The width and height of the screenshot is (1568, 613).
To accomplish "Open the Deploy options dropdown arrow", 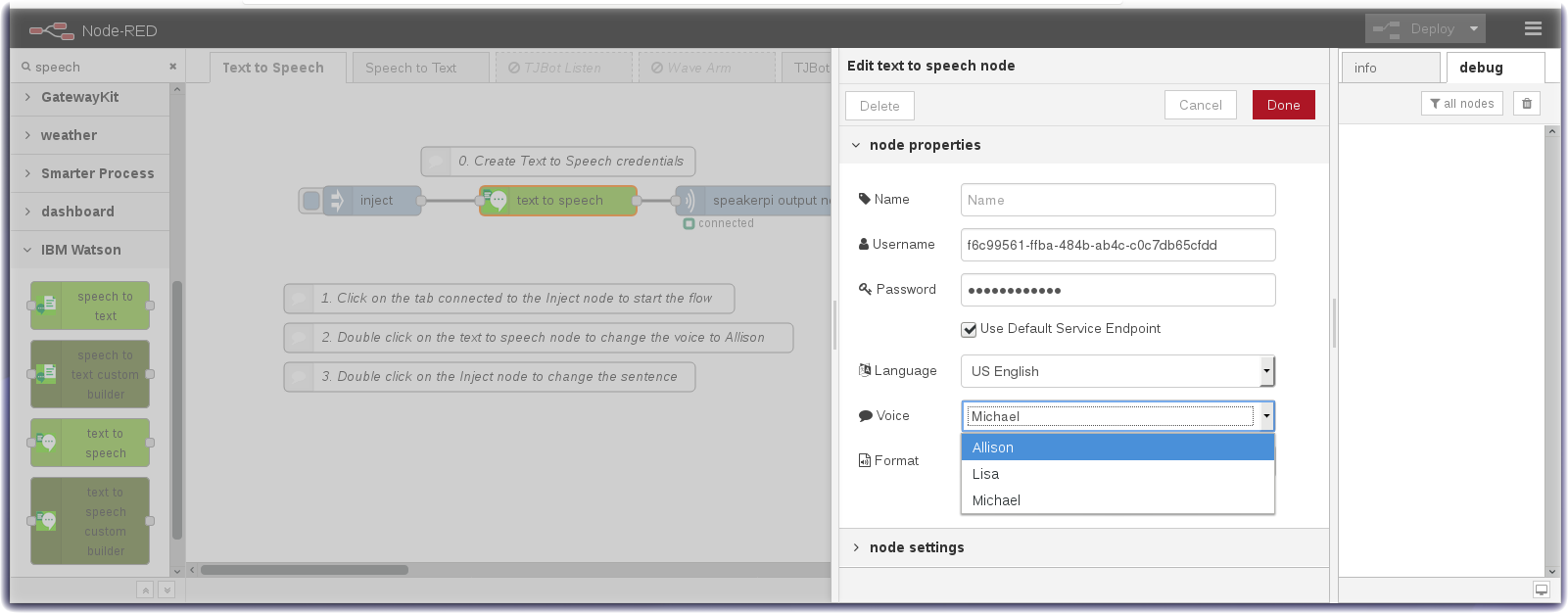I will pos(1474,28).
